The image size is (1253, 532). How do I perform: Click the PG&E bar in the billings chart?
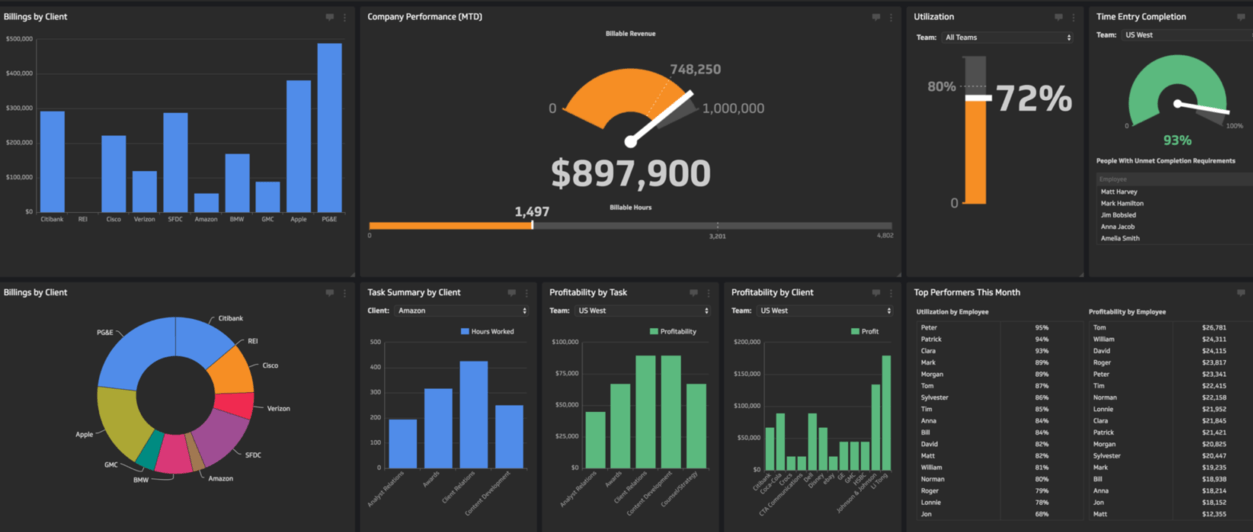click(x=329, y=127)
